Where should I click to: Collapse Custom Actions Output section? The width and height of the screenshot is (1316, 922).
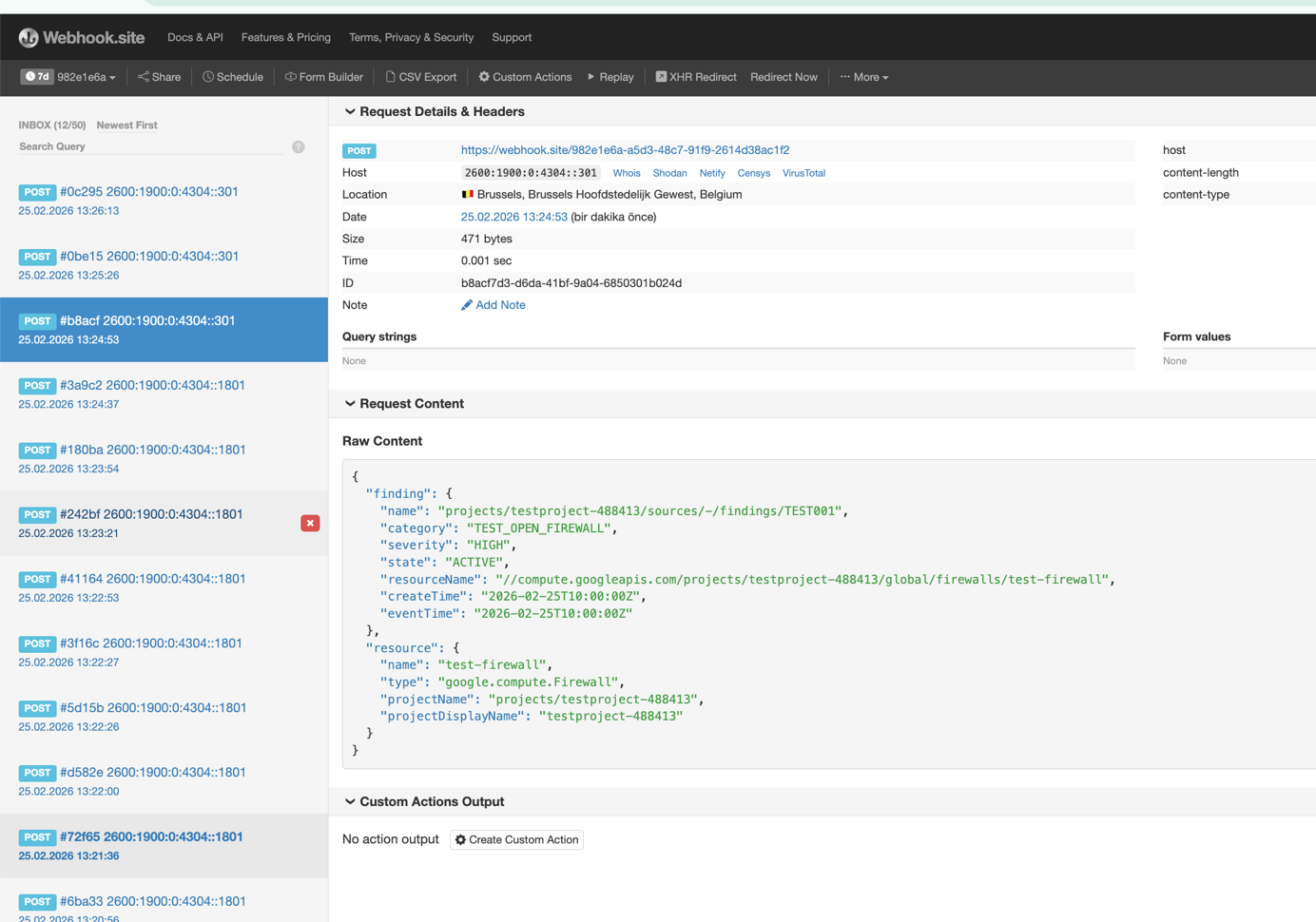point(350,802)
